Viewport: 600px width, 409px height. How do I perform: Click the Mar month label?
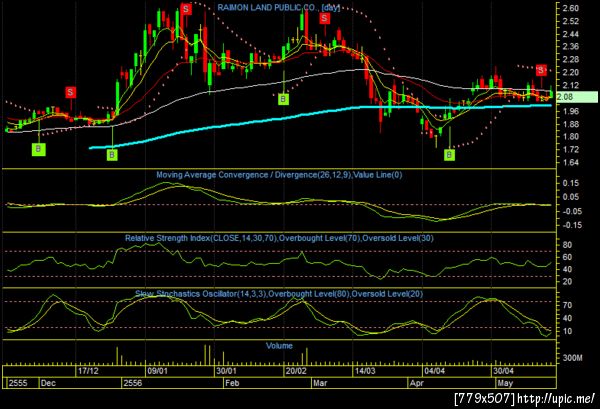pyautogui.click(x=320, y=383)
